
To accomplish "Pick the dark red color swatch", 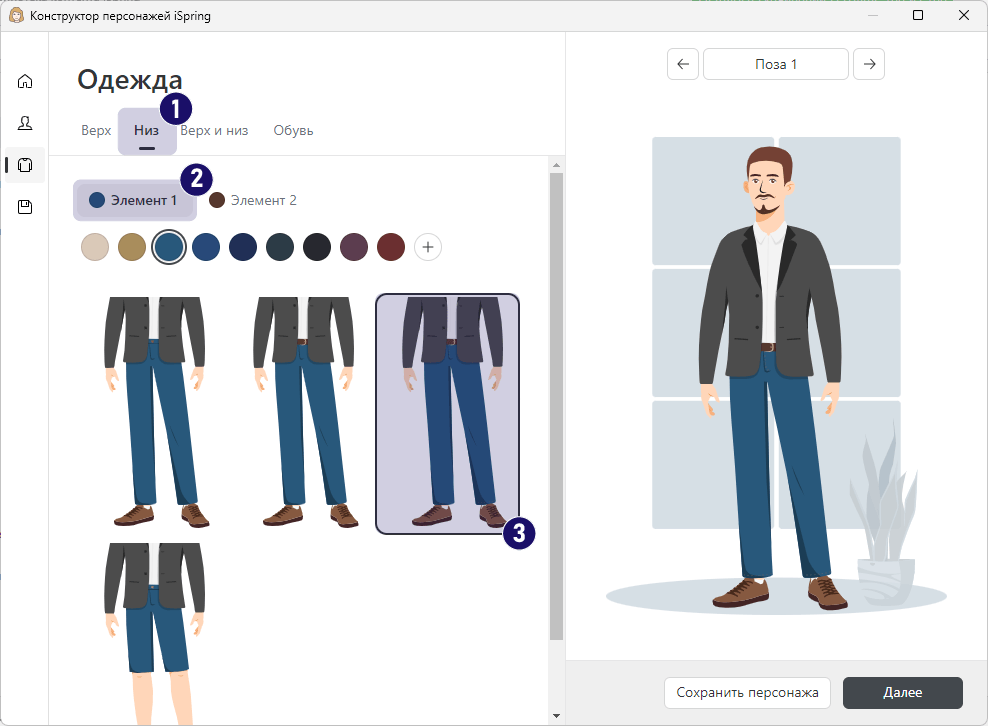I will [390, 247].
